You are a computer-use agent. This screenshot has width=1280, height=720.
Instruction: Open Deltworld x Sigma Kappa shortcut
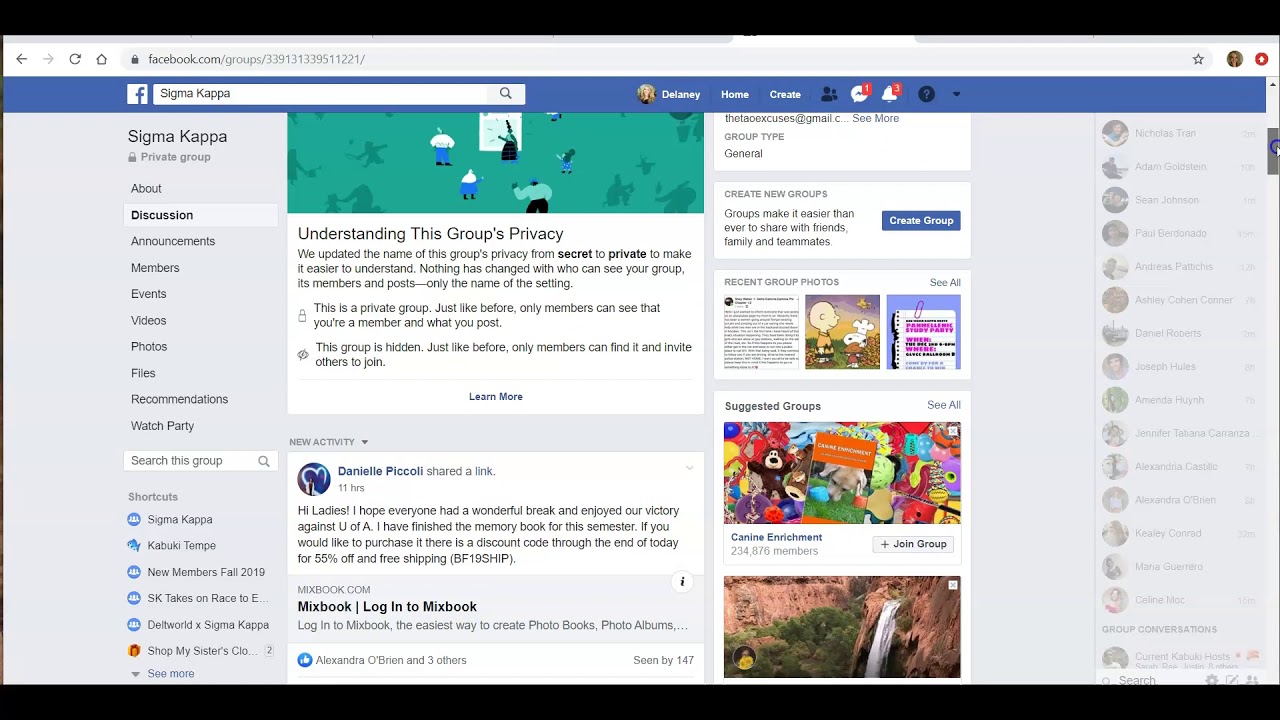point(208,625)
